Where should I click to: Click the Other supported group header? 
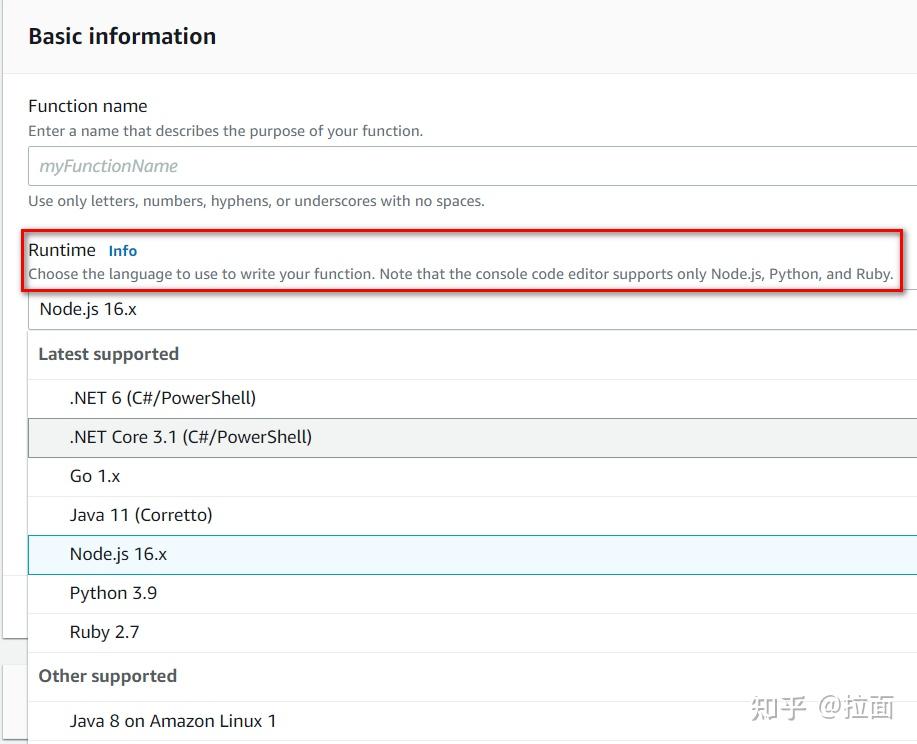coord(107,676)
